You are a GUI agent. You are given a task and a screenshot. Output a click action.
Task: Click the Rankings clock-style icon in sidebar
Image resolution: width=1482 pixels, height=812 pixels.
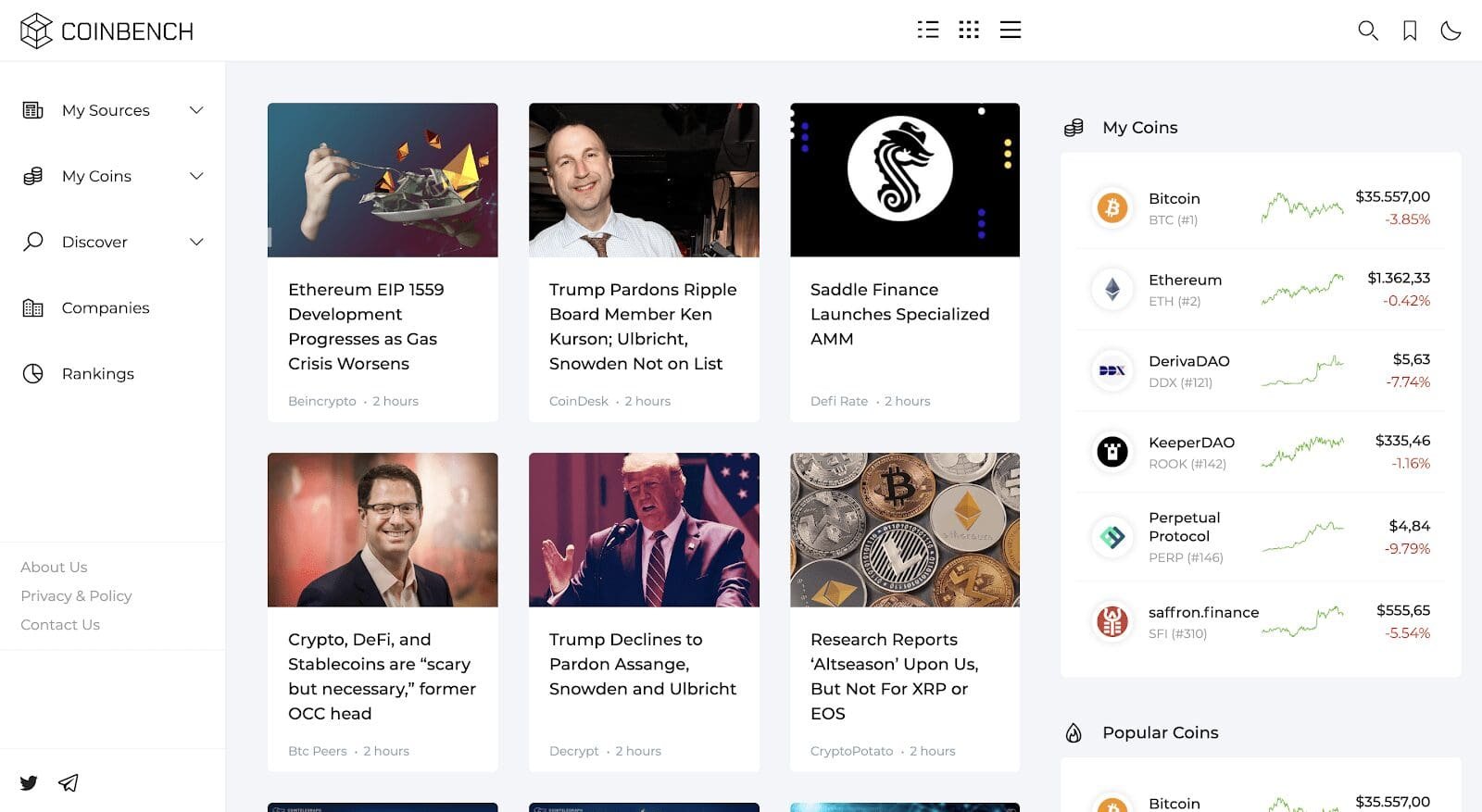tap(32, 373)
